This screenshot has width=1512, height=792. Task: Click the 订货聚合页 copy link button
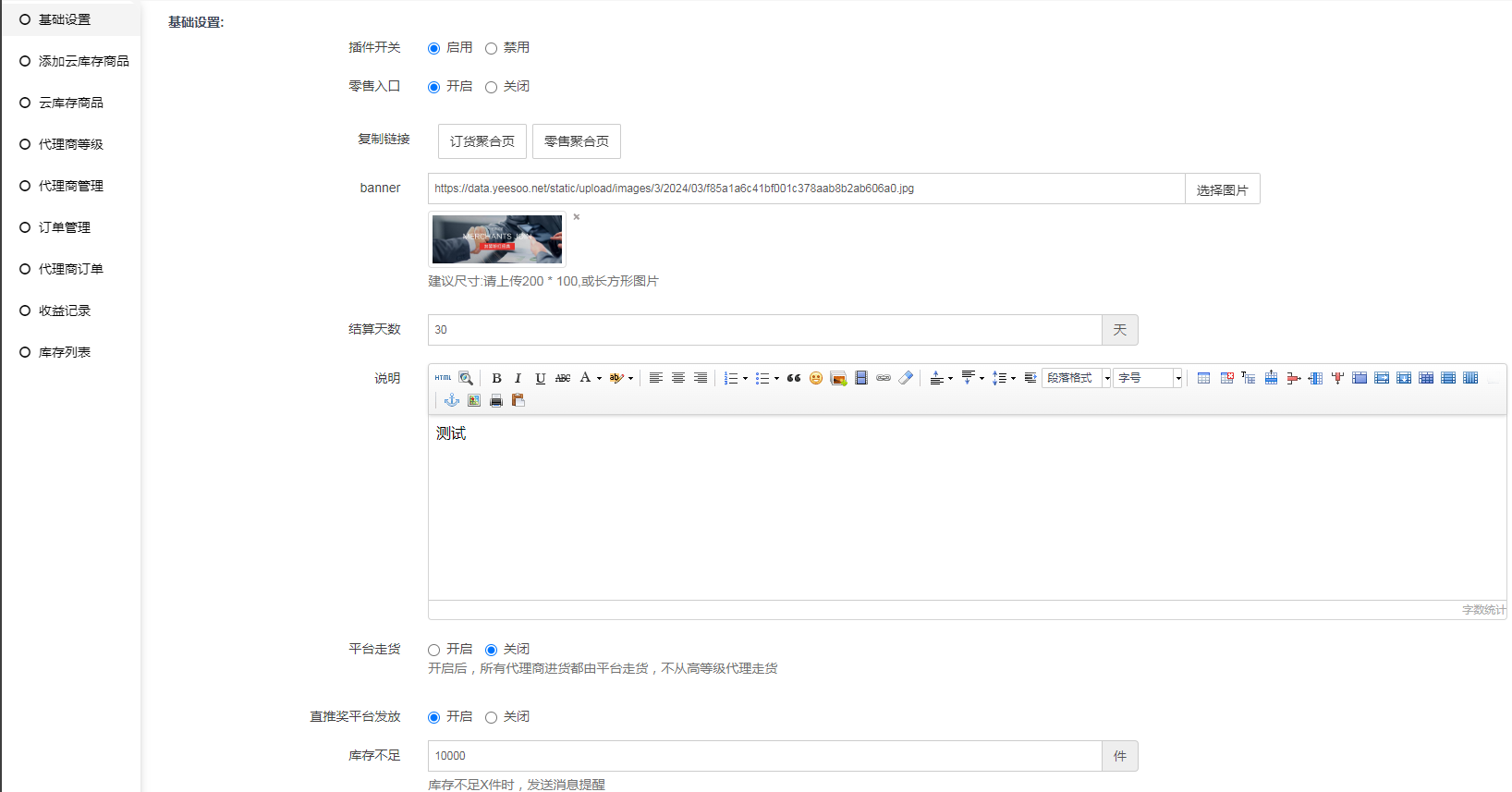pos(482,141)
